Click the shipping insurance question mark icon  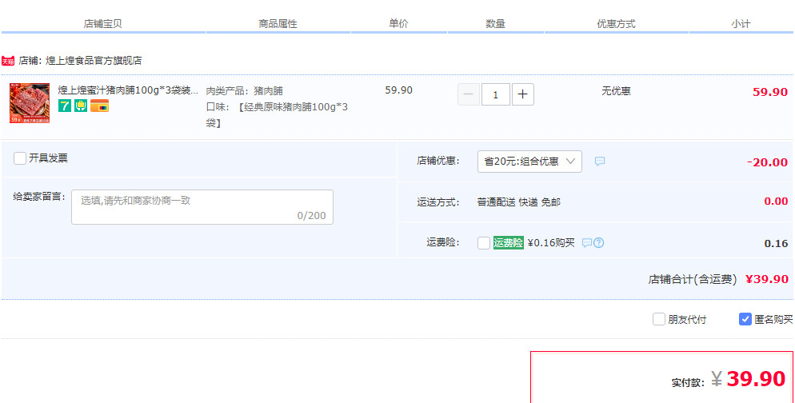(599, 243)
